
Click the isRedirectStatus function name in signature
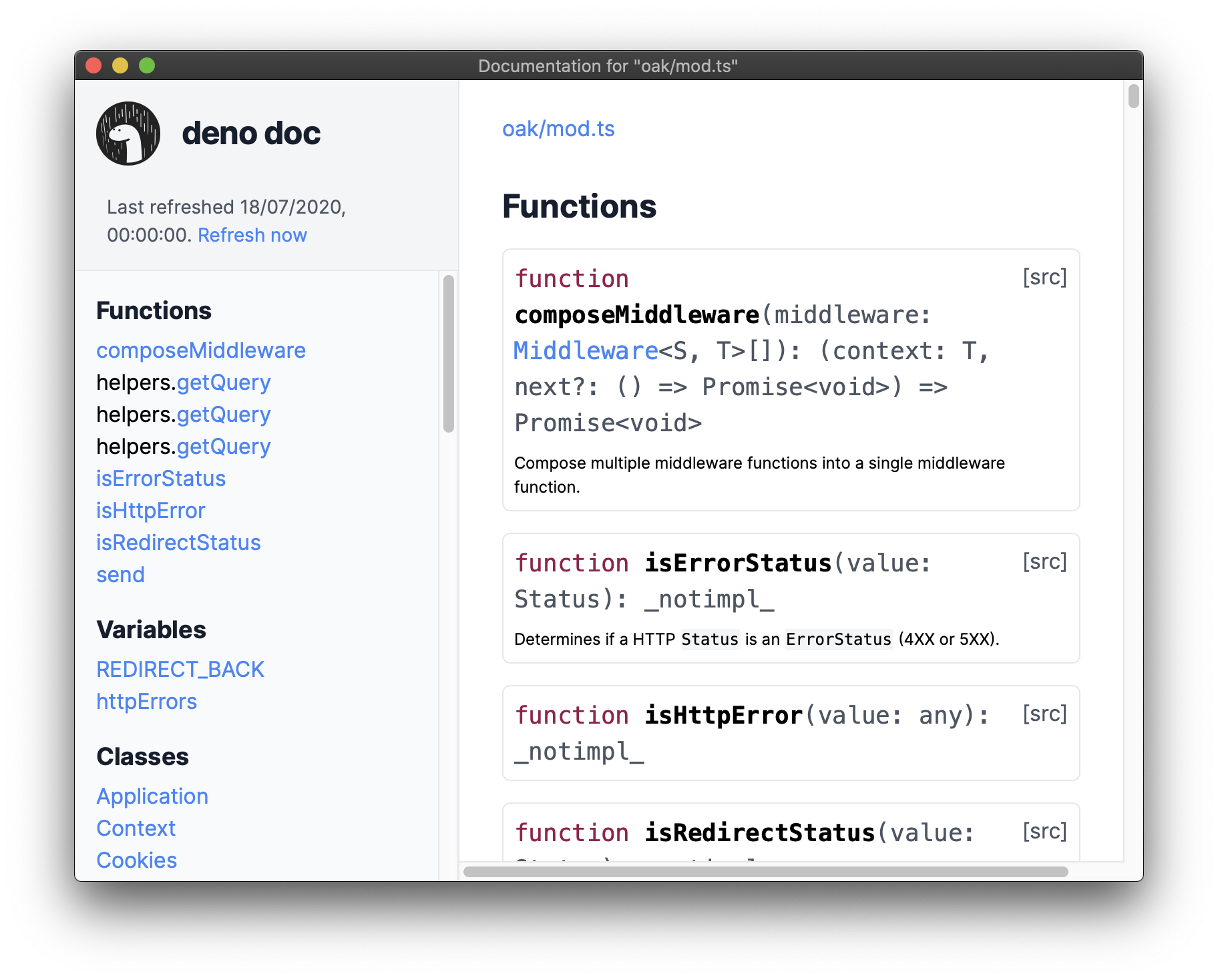click(760, 832)
